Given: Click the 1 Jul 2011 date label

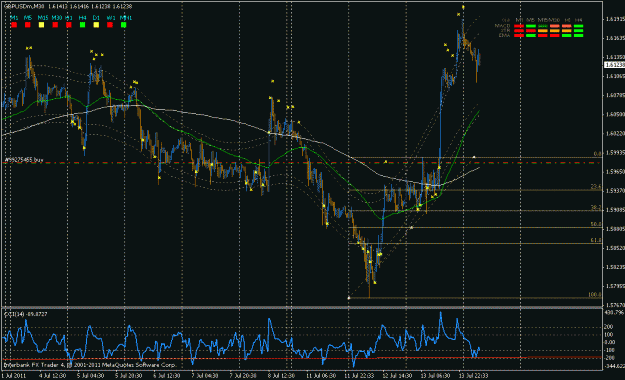Looking at the screenshot, I should coord(14,376).
